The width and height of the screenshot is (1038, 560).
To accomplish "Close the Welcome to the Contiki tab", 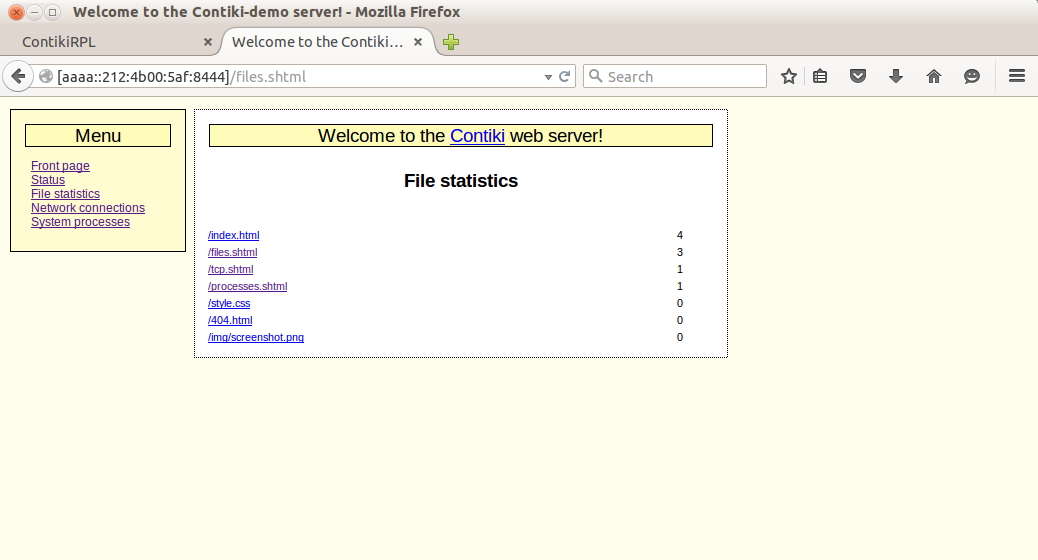I will 418,42.
